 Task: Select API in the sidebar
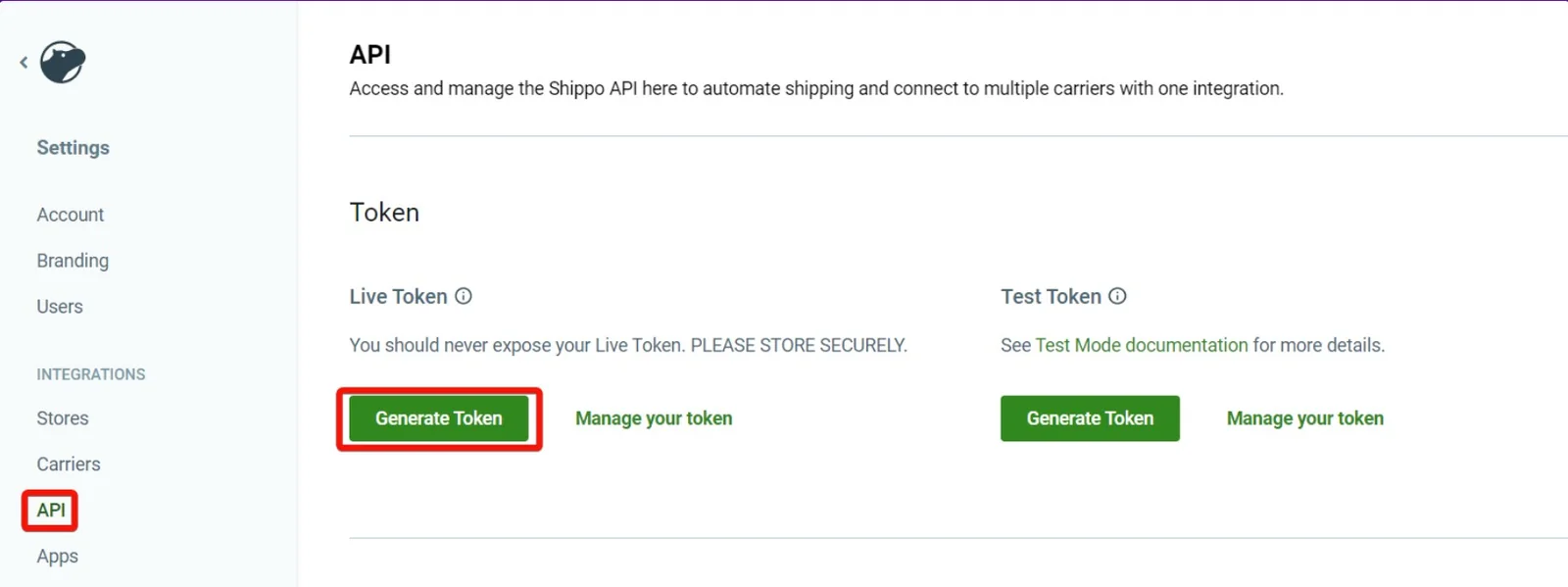point(51,511)
